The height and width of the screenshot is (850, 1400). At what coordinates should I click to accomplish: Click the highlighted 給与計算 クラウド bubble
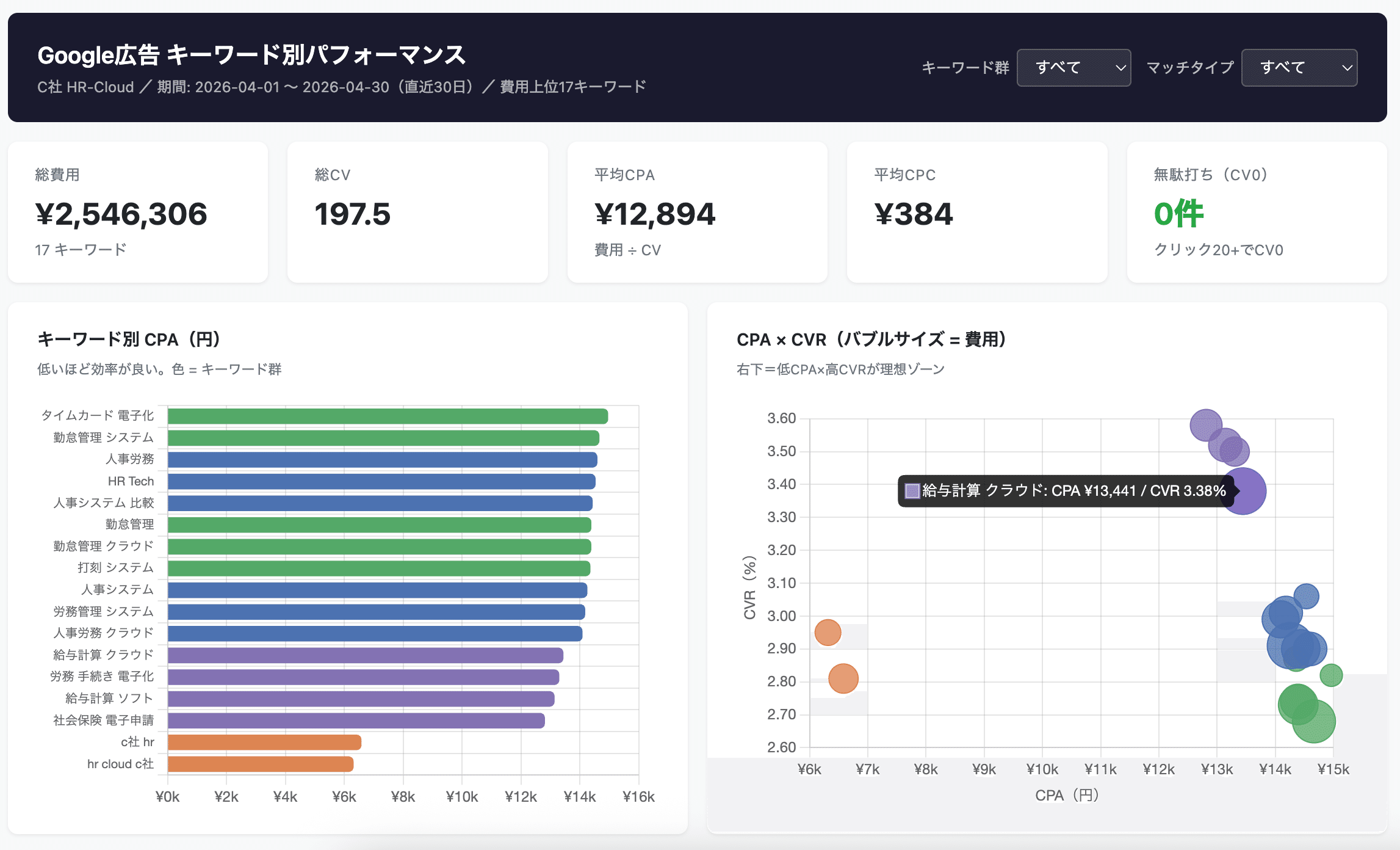[x=1243, y=491]
